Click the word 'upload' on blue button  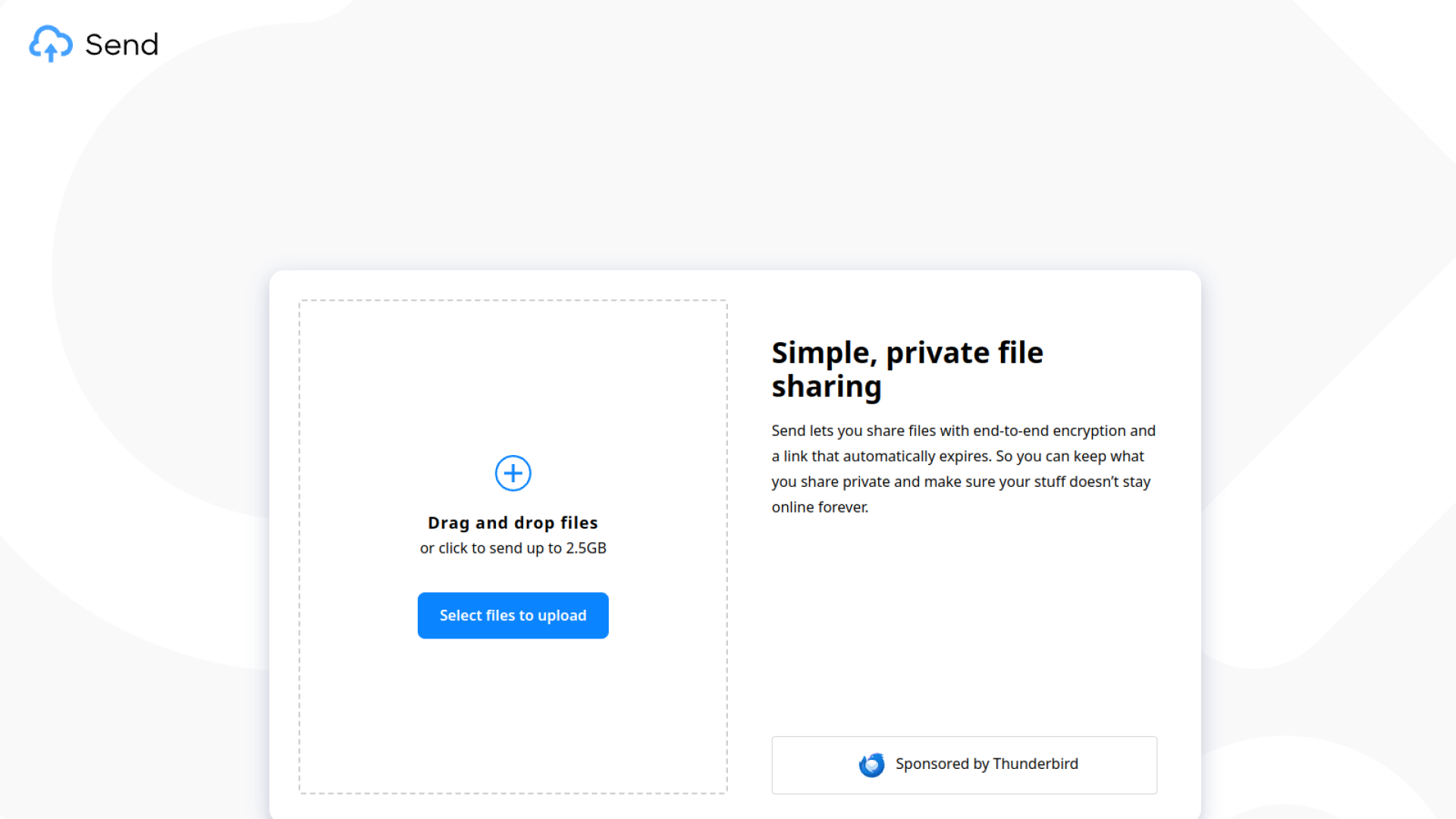(561, 616)
